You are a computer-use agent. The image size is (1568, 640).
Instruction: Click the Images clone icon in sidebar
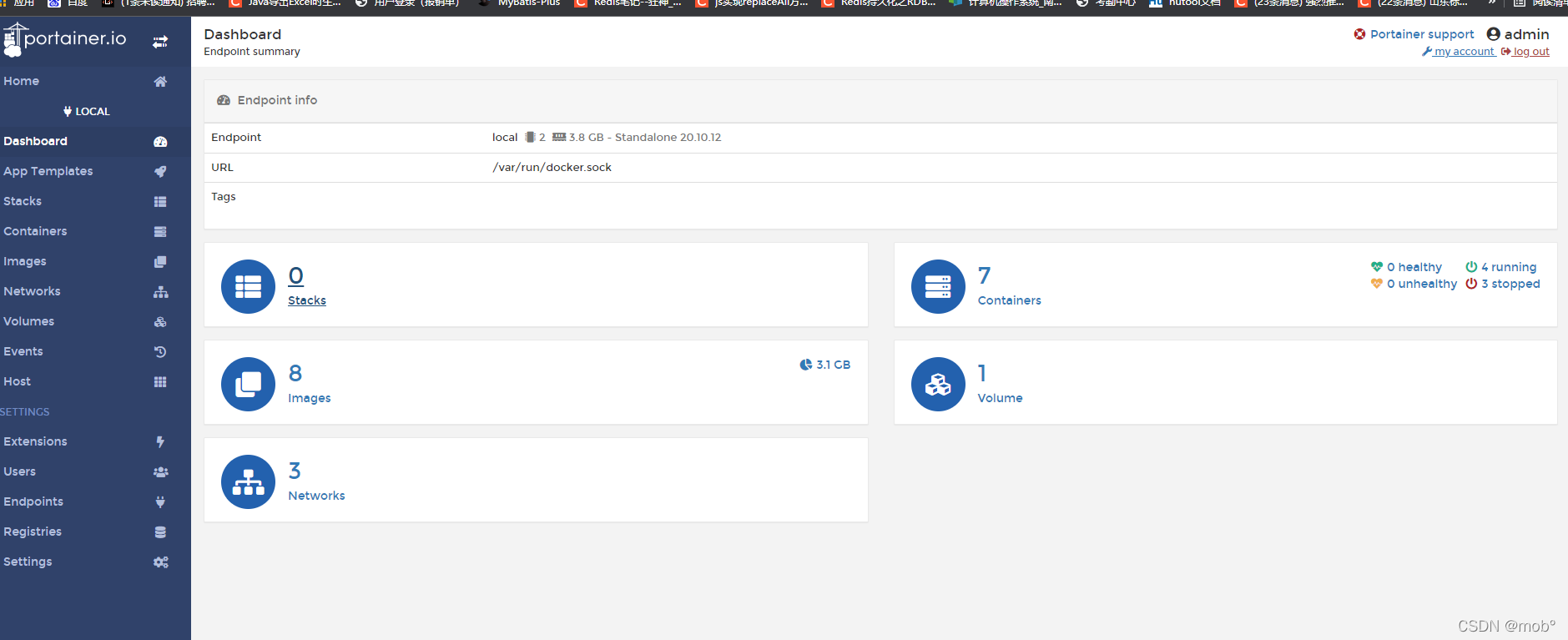pyautogui.click(x=160, y=261)
